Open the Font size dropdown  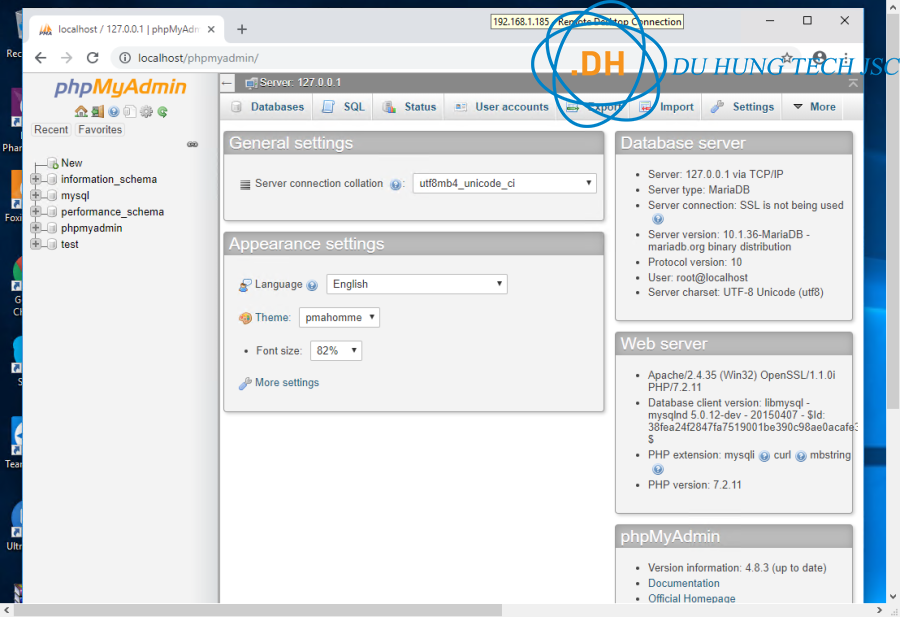[x=336, y=351]
